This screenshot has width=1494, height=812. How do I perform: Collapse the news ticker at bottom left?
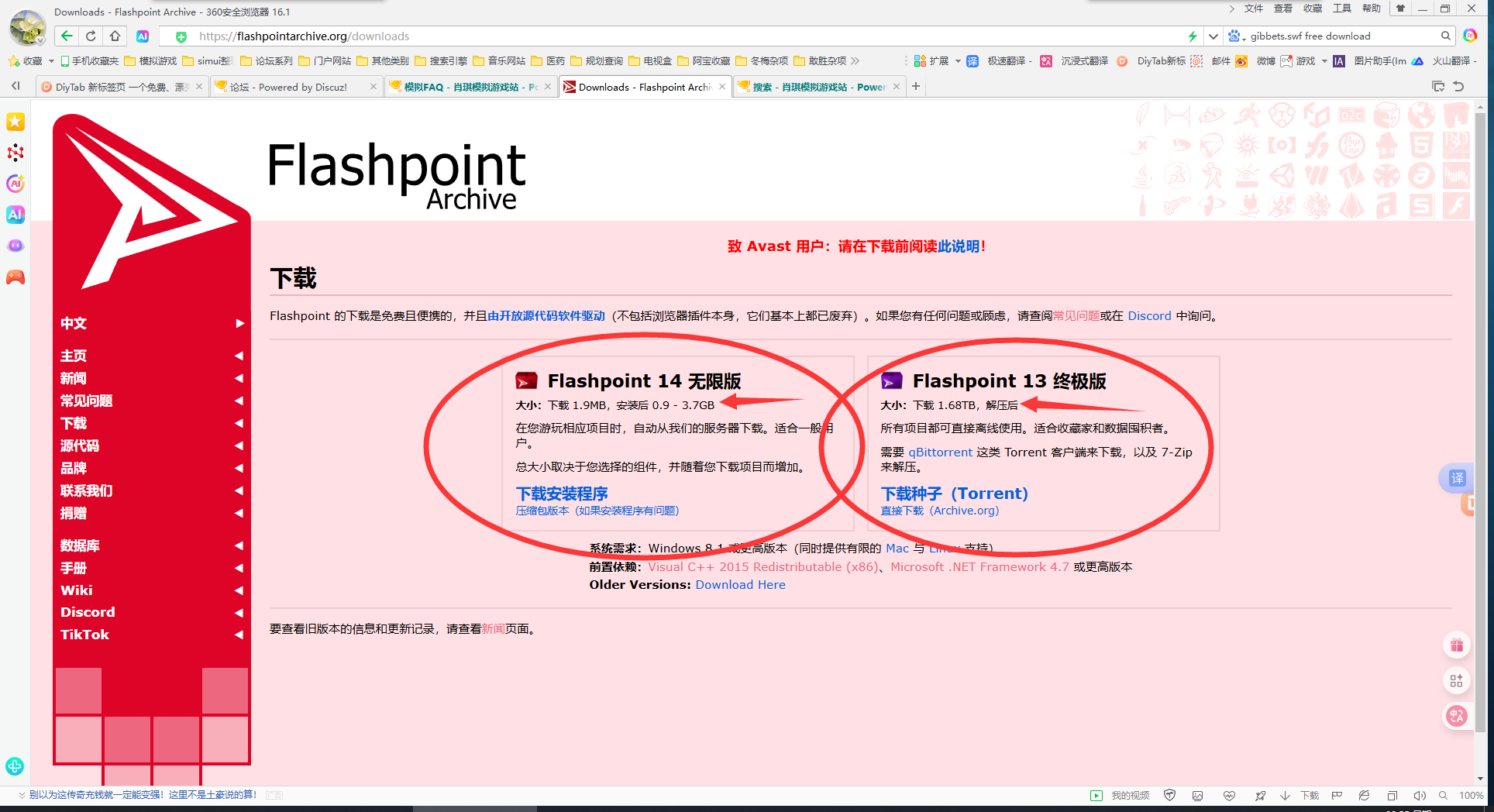[22, 794]
